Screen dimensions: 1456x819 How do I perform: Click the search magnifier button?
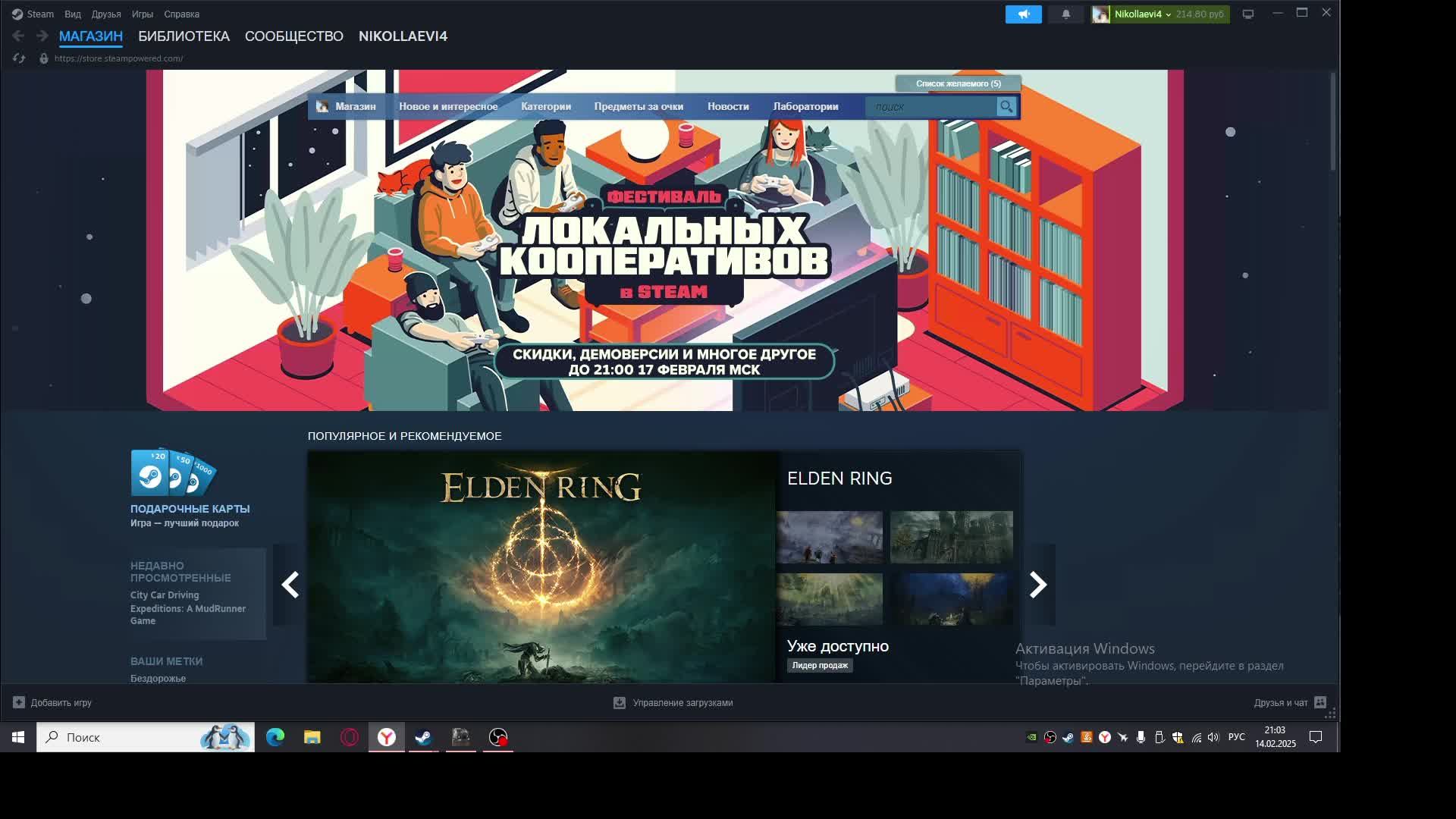click(x=1006, y=107)
